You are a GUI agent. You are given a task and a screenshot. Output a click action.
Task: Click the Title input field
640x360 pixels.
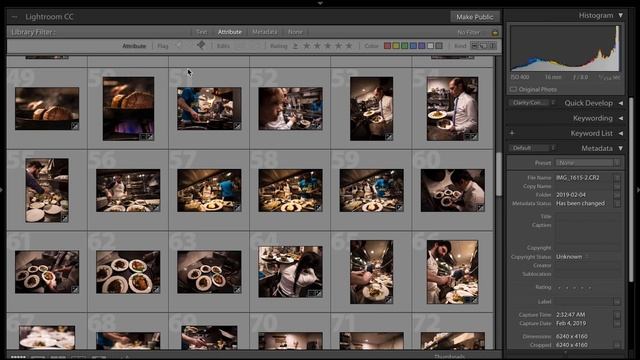[x=588, y=216]
